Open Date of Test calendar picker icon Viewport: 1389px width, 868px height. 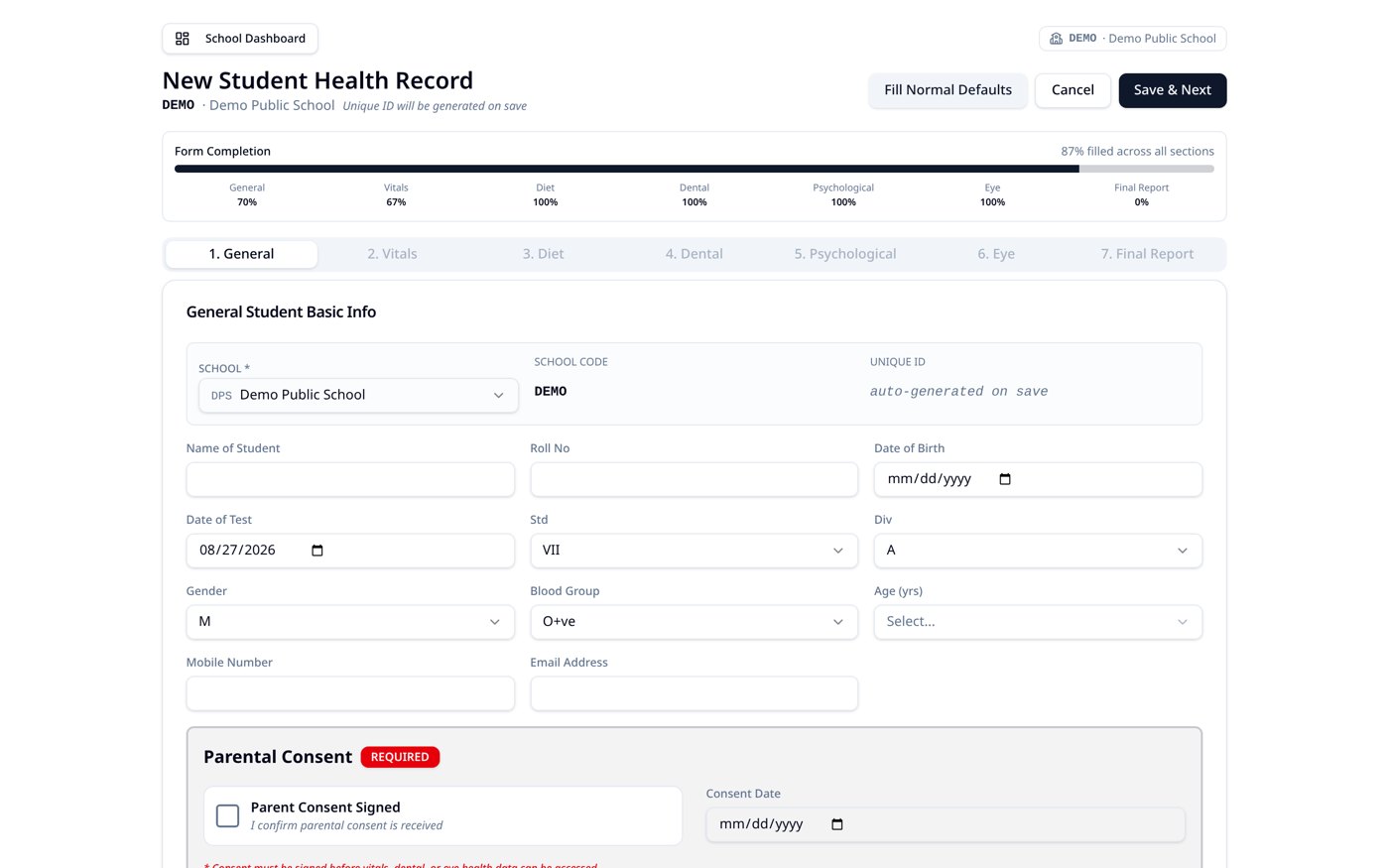pos(317,551)
